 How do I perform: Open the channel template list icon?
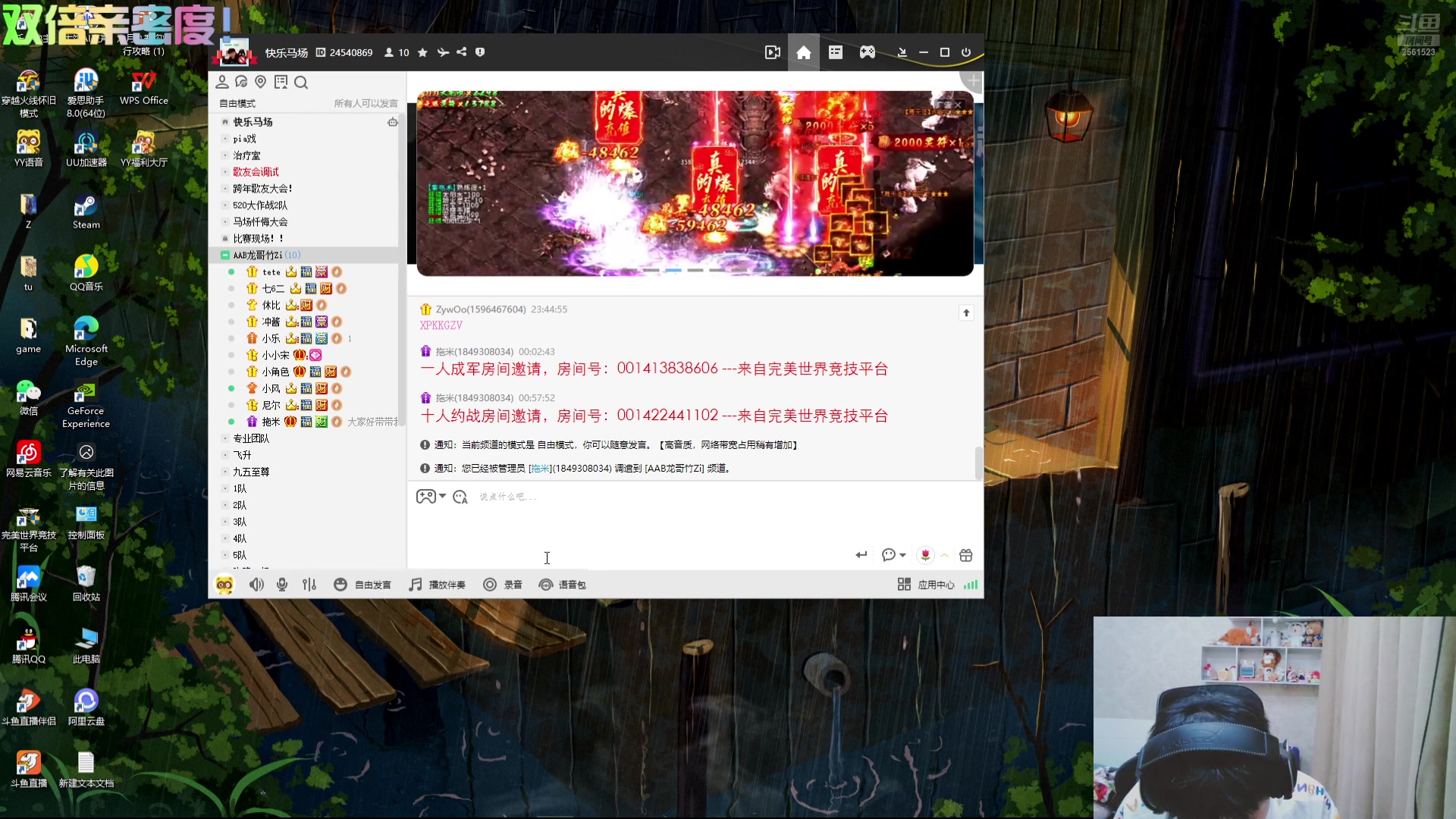click(x=836, y=52)
